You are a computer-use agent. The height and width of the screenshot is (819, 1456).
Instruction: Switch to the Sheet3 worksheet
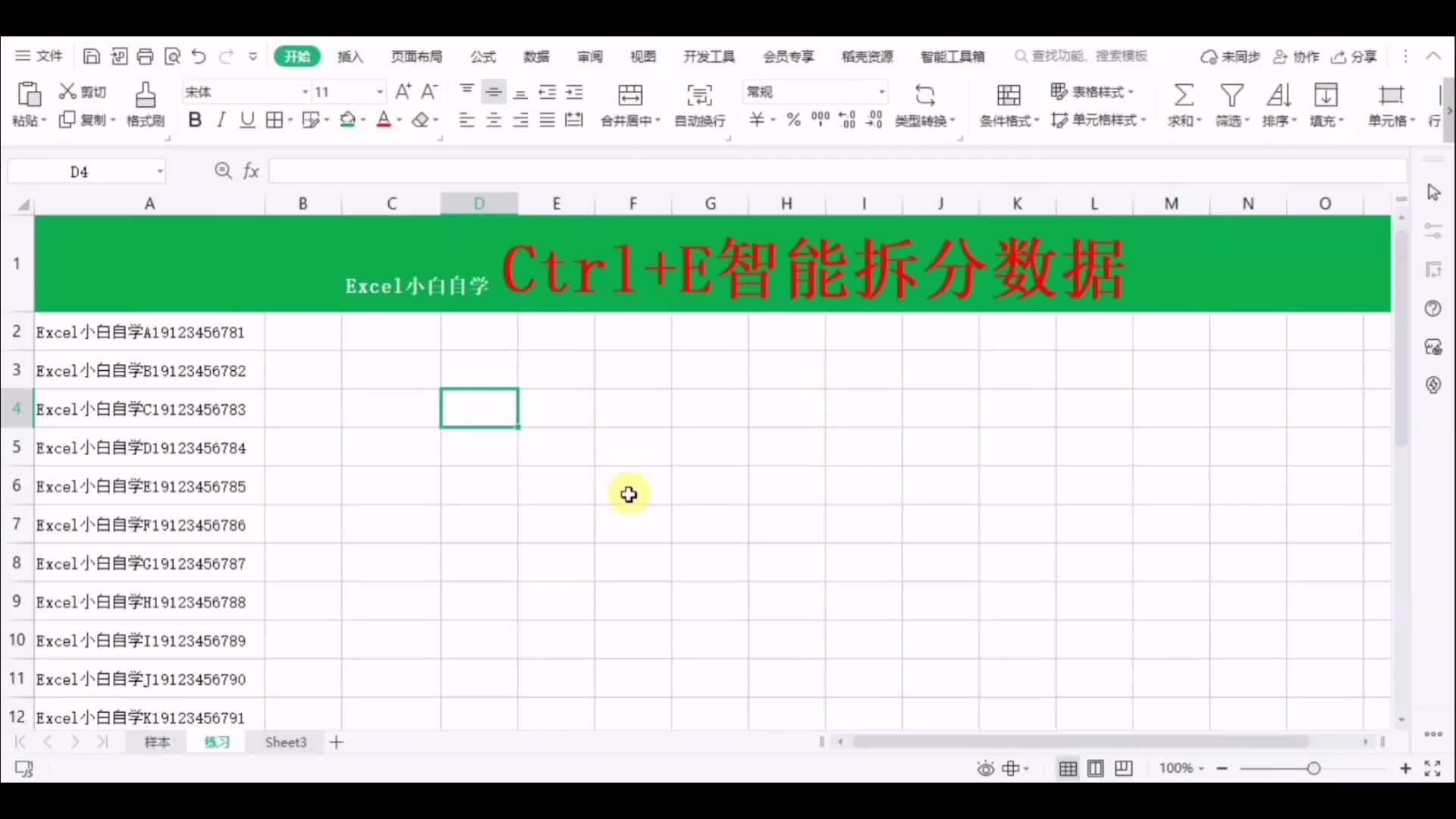[285, 742]
